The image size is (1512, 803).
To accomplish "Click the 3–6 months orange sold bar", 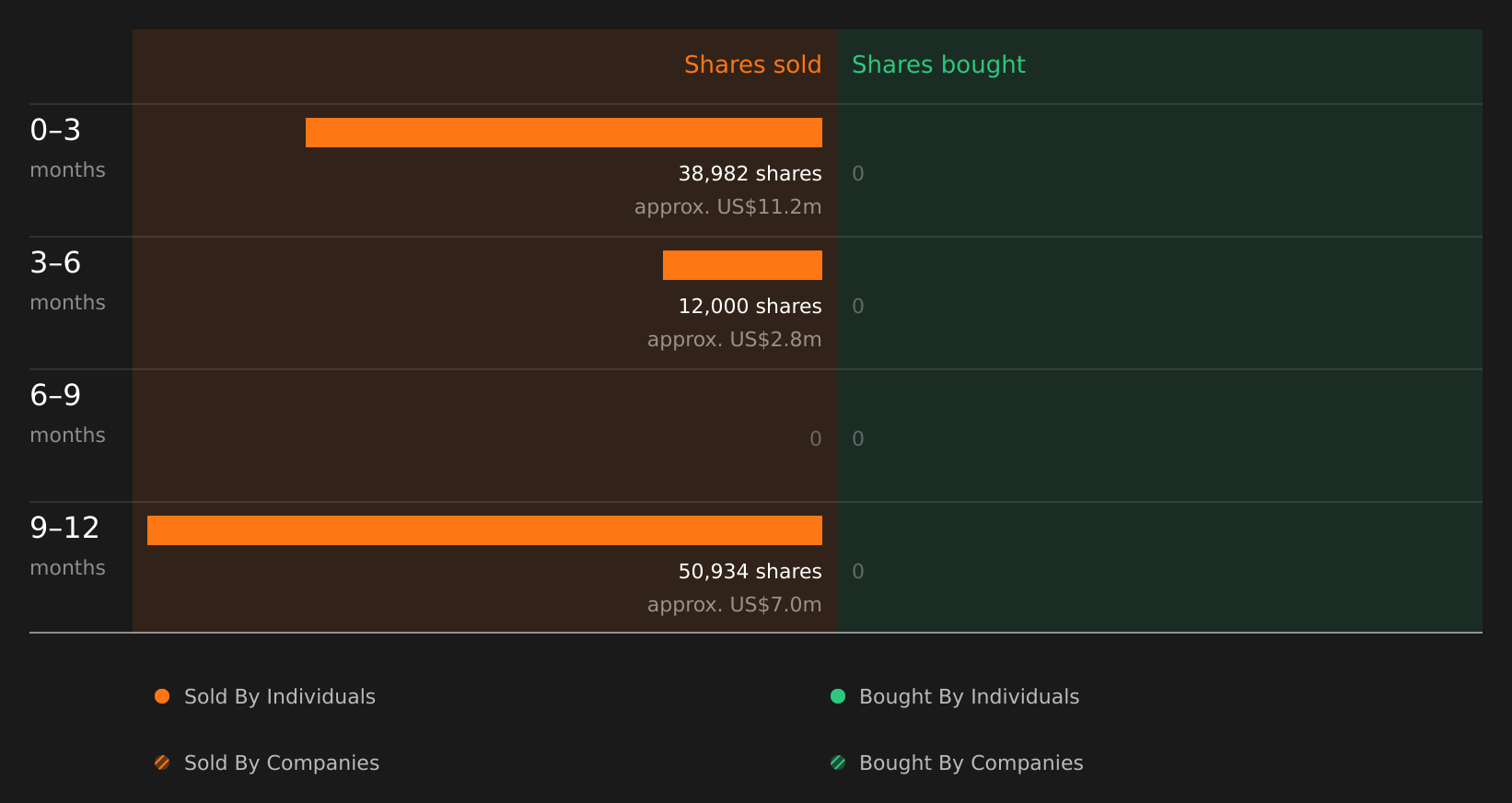I will 742,265.
